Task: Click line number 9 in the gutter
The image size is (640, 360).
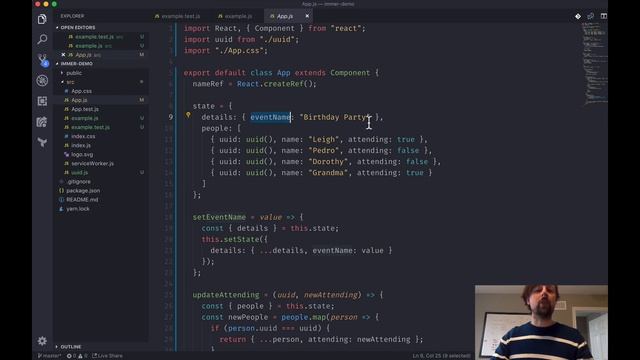Action: 171,117
